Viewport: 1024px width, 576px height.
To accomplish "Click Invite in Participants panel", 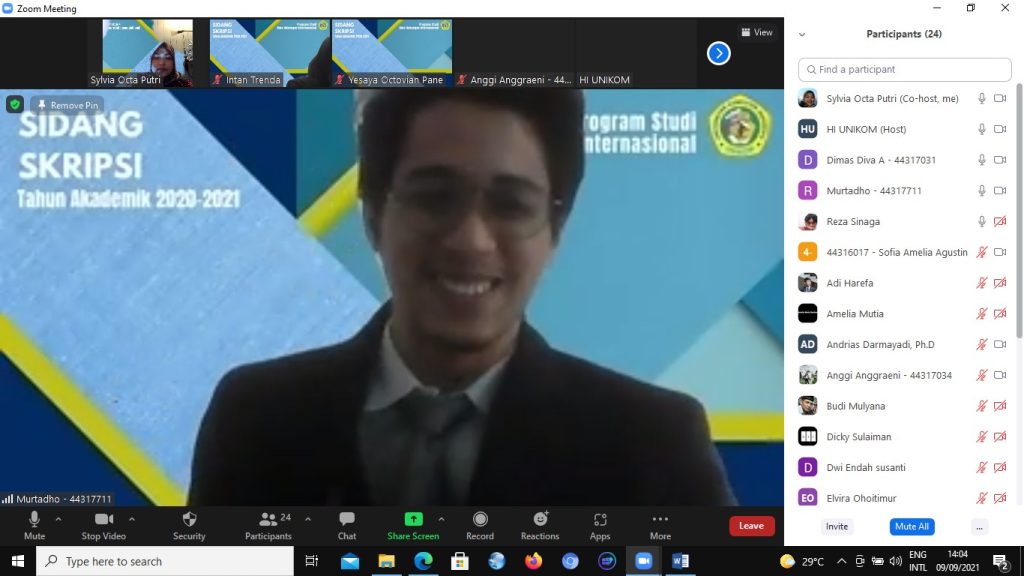I will pos(837,526).
